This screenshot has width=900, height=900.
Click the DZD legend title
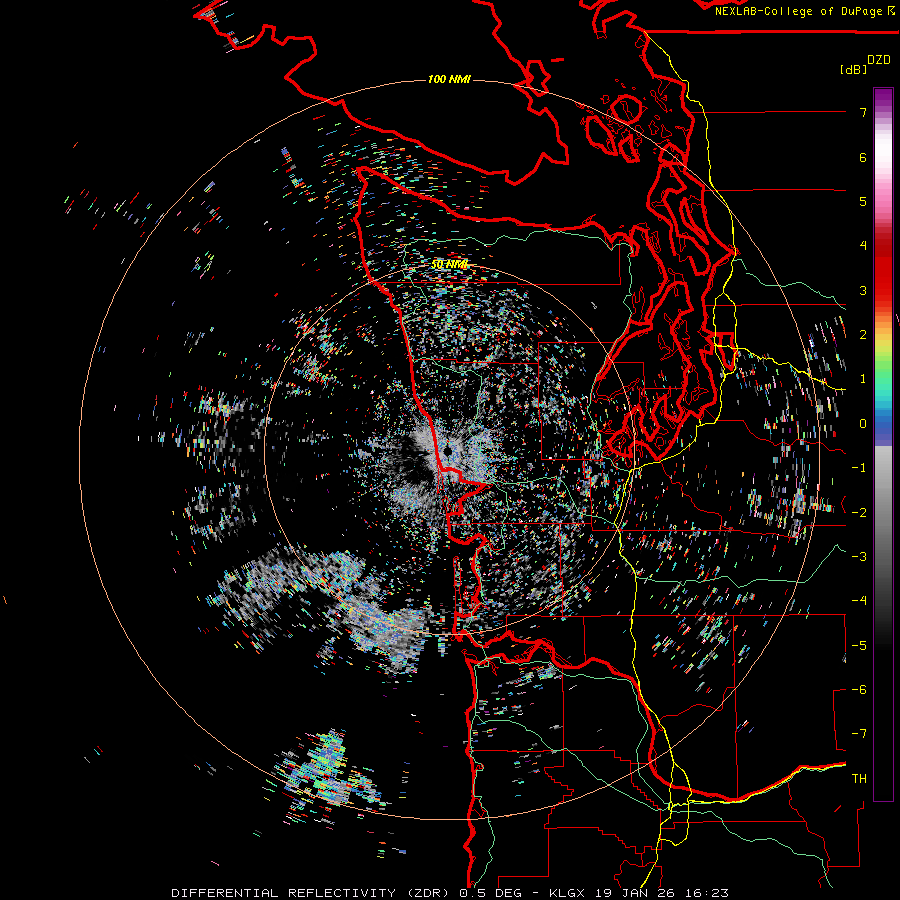[x=879, y=60]
